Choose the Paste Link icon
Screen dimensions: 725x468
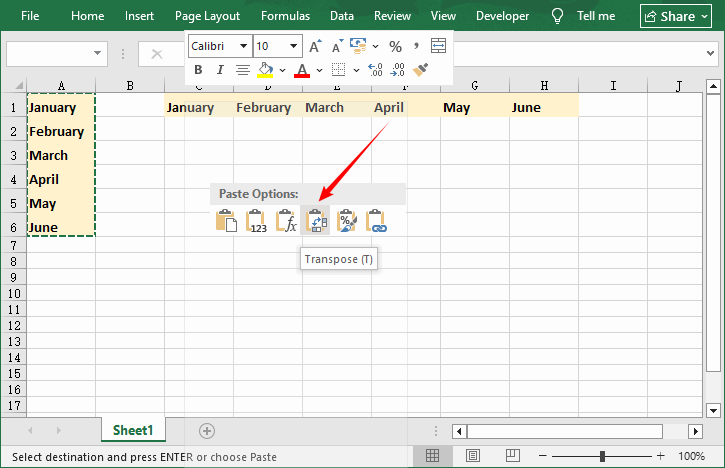(x=377, y=221)
